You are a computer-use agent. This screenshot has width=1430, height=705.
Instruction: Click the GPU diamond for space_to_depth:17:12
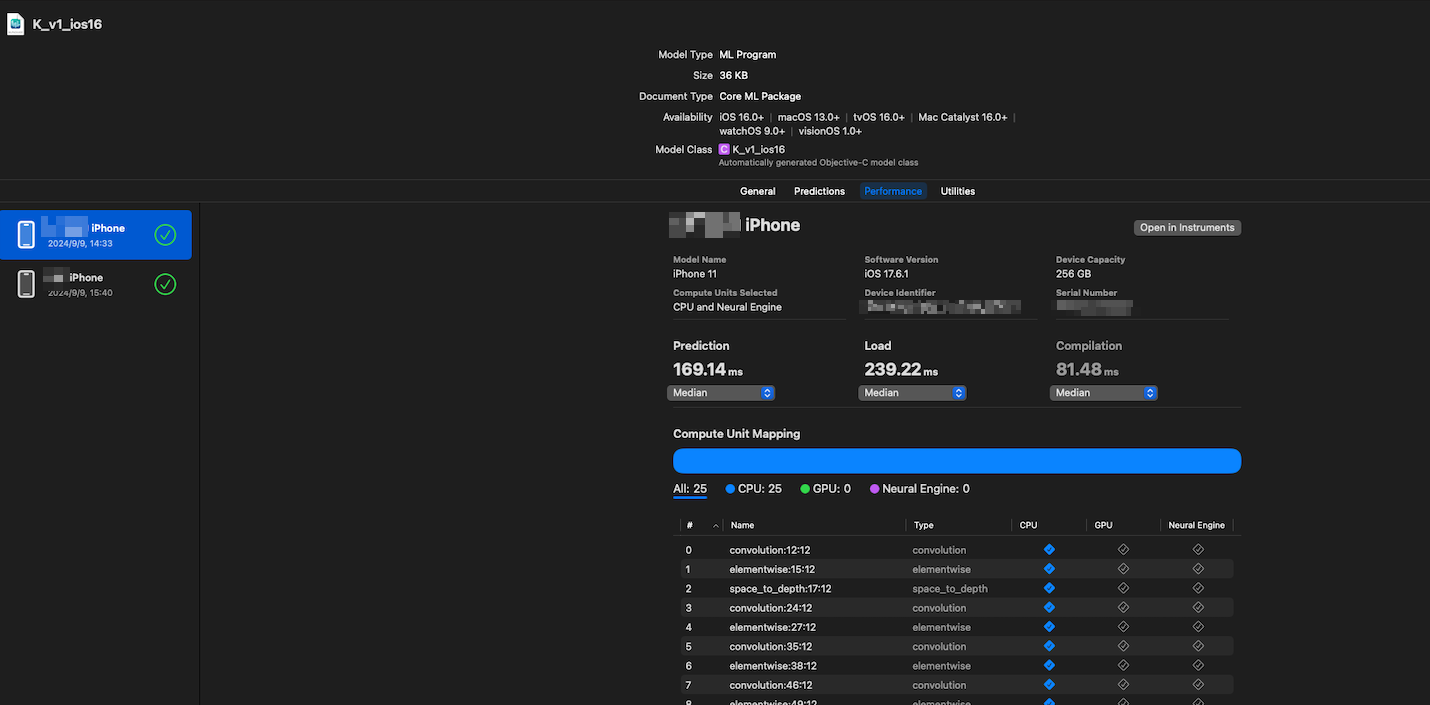tap(1123, 588)
